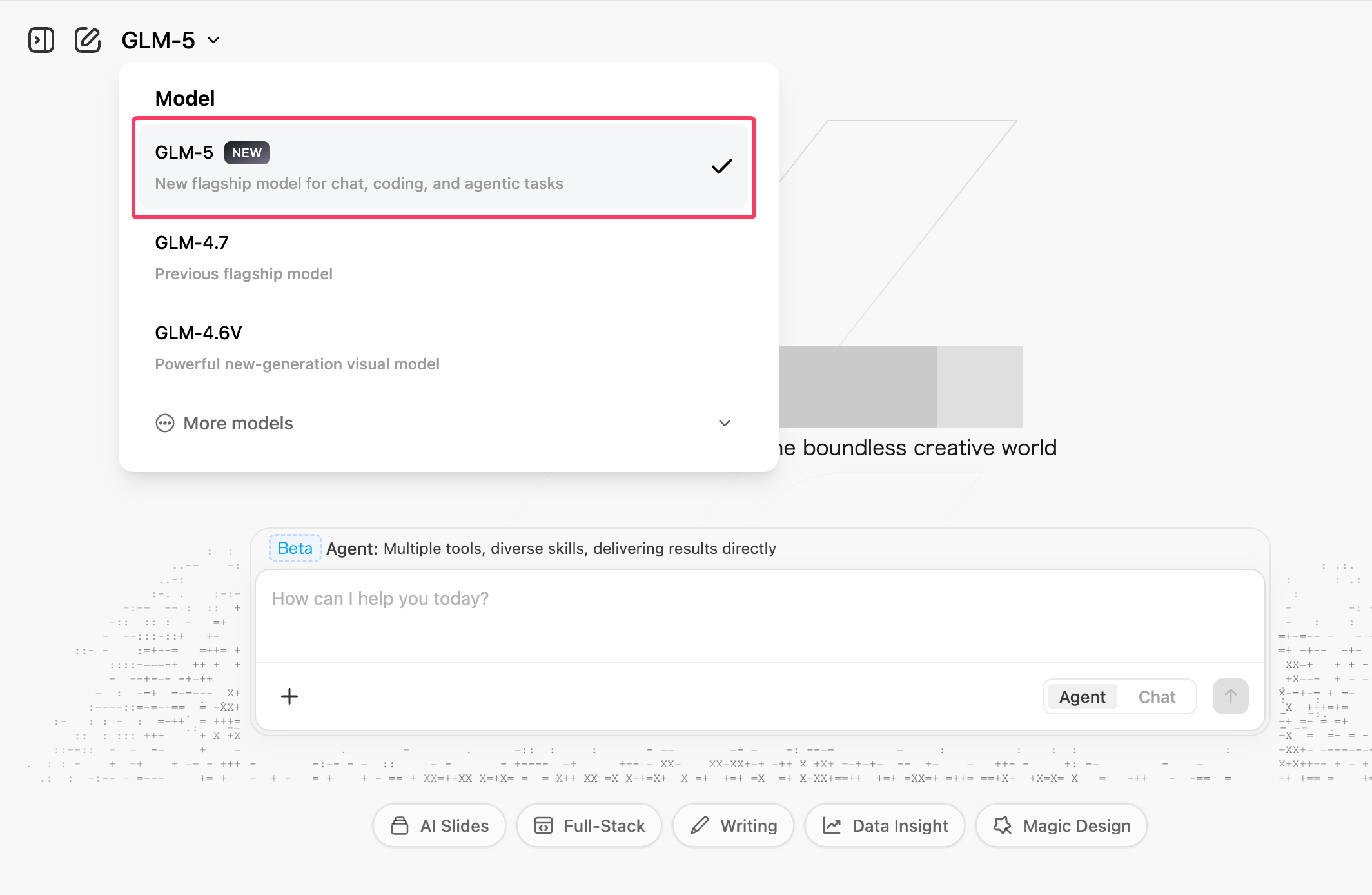The image size is (1372, 895).
Task: Start a new chat via compose icon
Action: coord(88,39)
